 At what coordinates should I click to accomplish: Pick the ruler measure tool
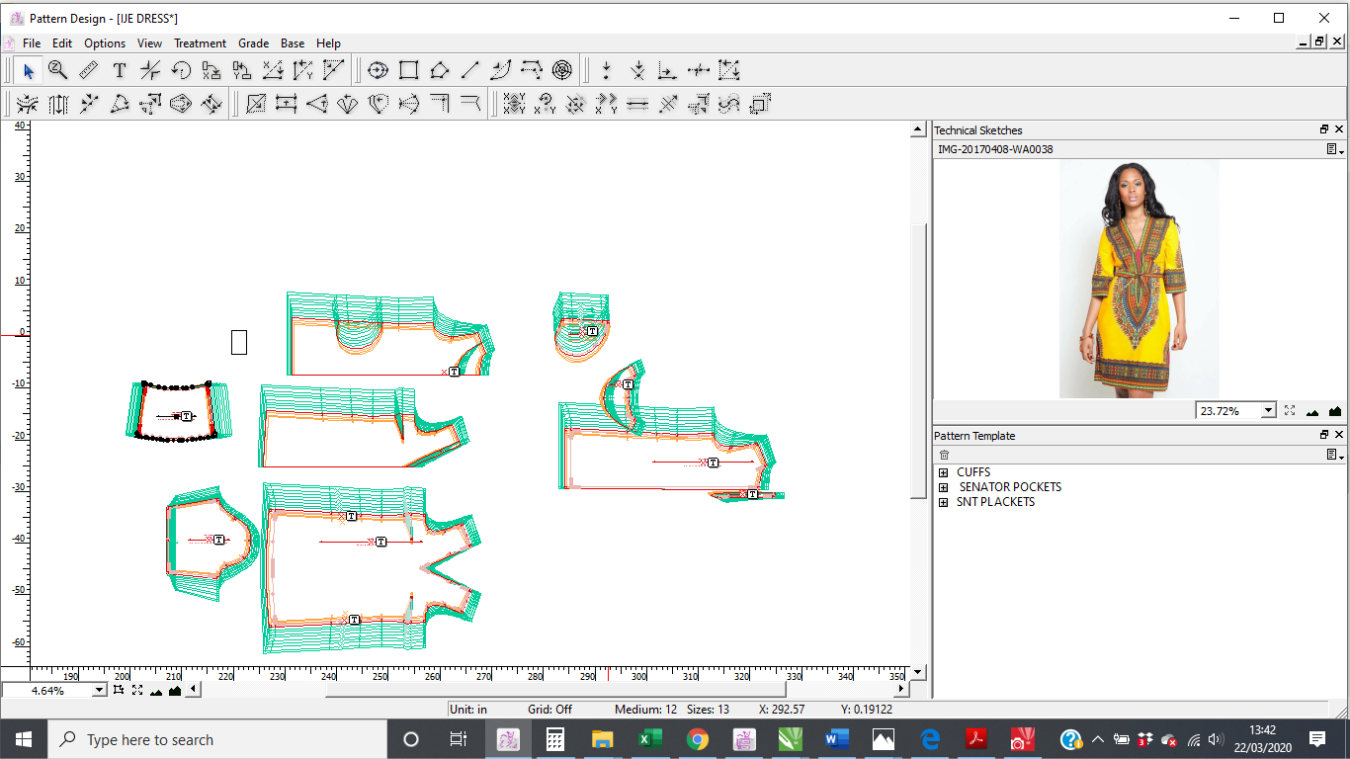pos(89,70)
